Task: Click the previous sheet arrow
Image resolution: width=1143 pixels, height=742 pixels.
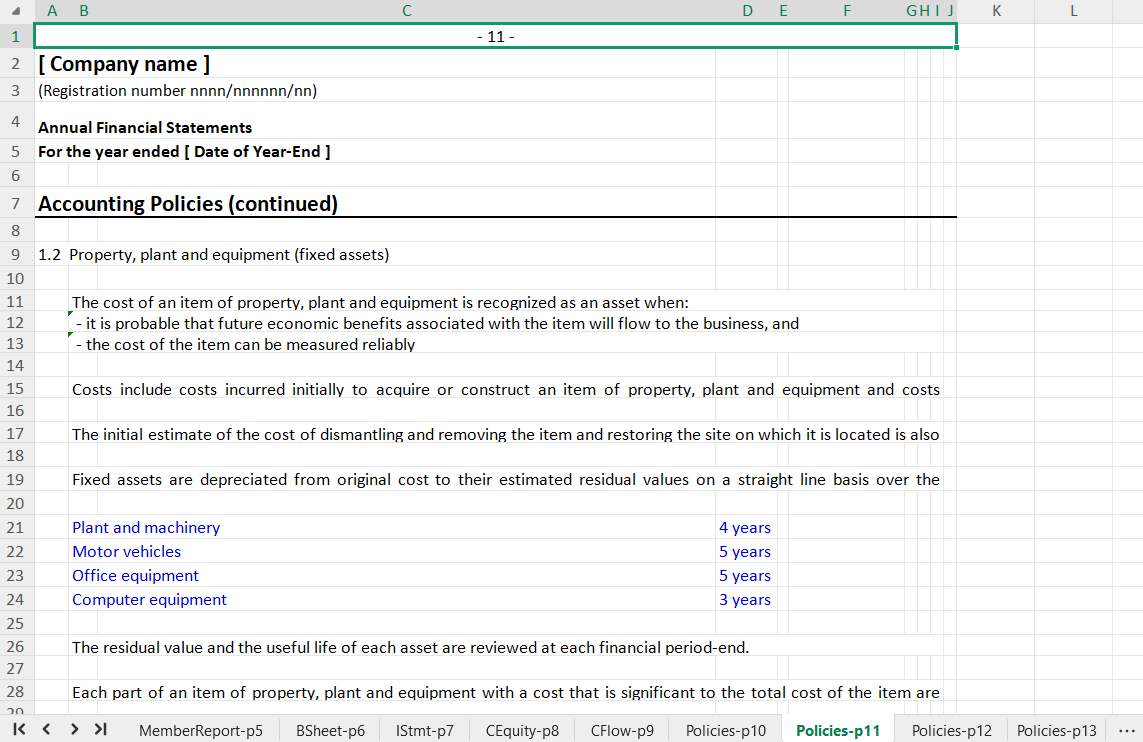Action: [46, 729]
